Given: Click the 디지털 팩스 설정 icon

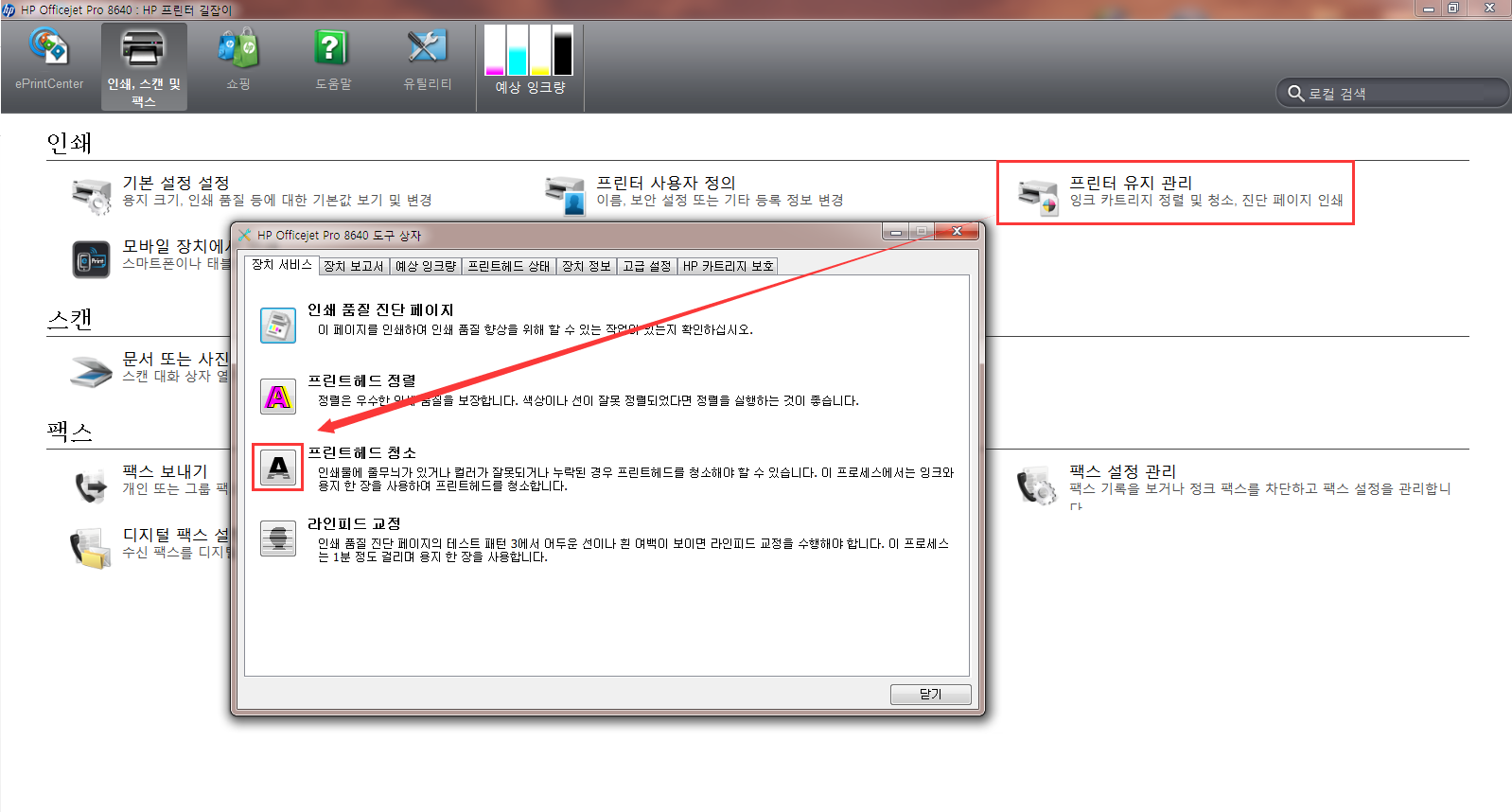Looking at the screenshot, I should click(x=92, y=548).
